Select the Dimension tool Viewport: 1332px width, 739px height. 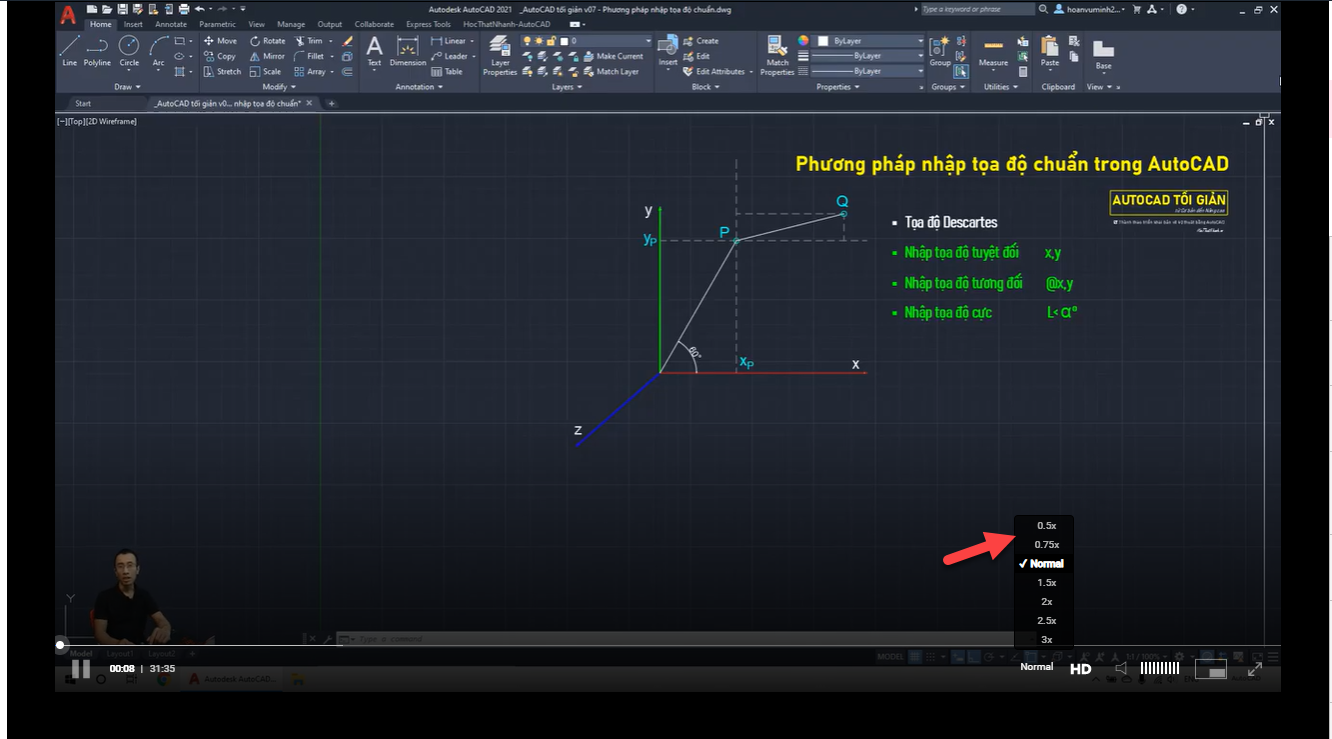407,51
